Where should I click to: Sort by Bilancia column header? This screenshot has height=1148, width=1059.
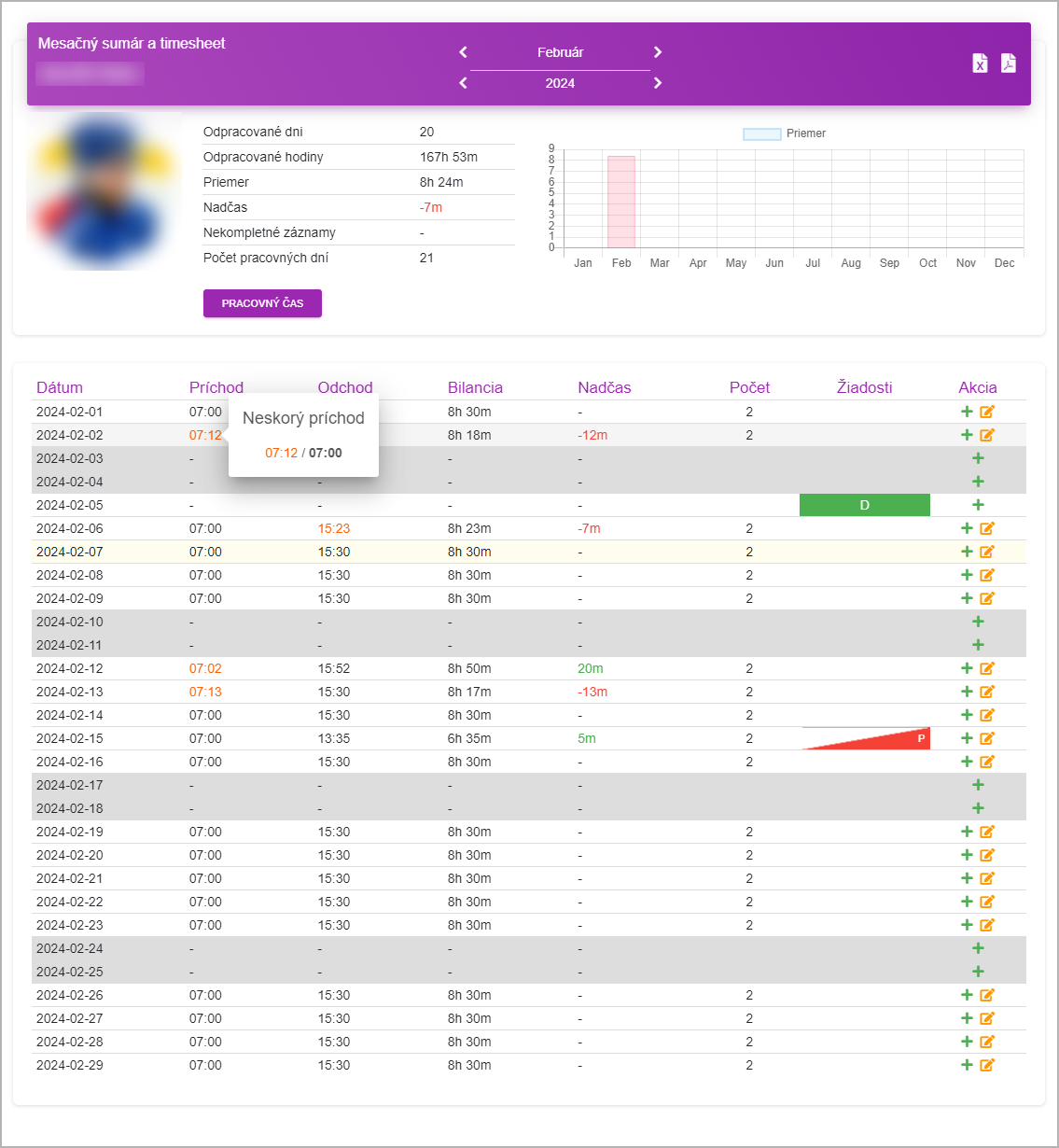click(475, 387)
